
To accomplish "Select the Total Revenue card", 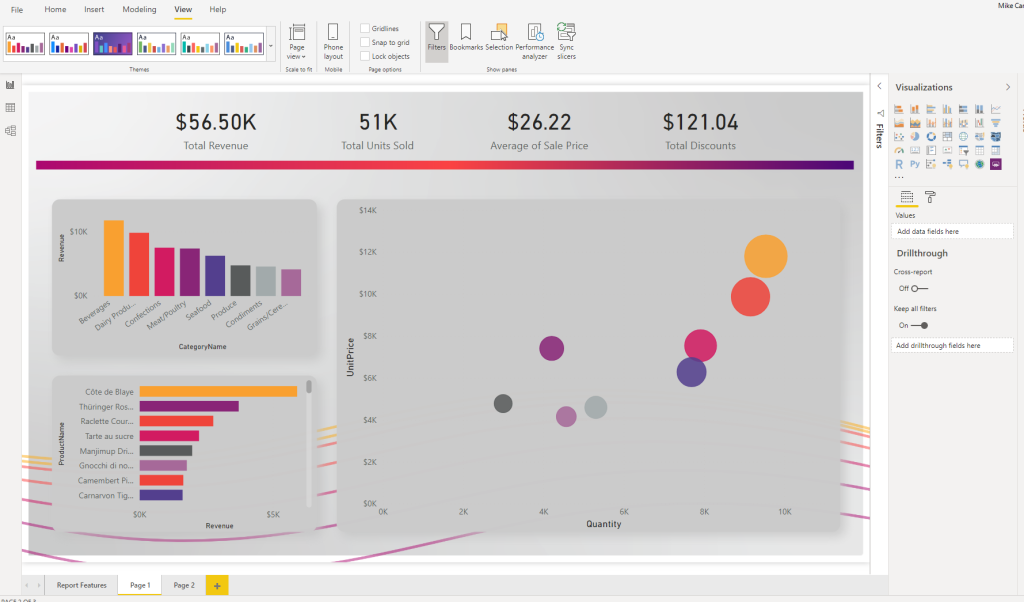I will (x=216, y=131).
